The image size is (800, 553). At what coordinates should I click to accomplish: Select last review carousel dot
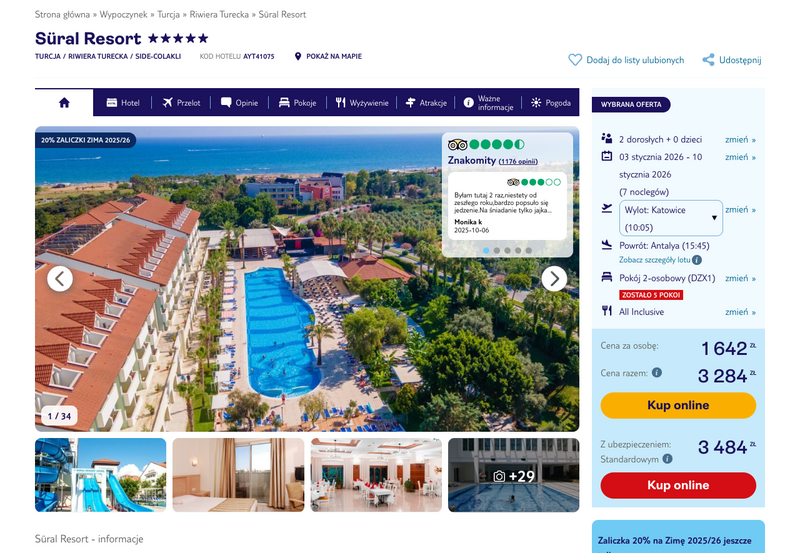(x=529, y=250)
